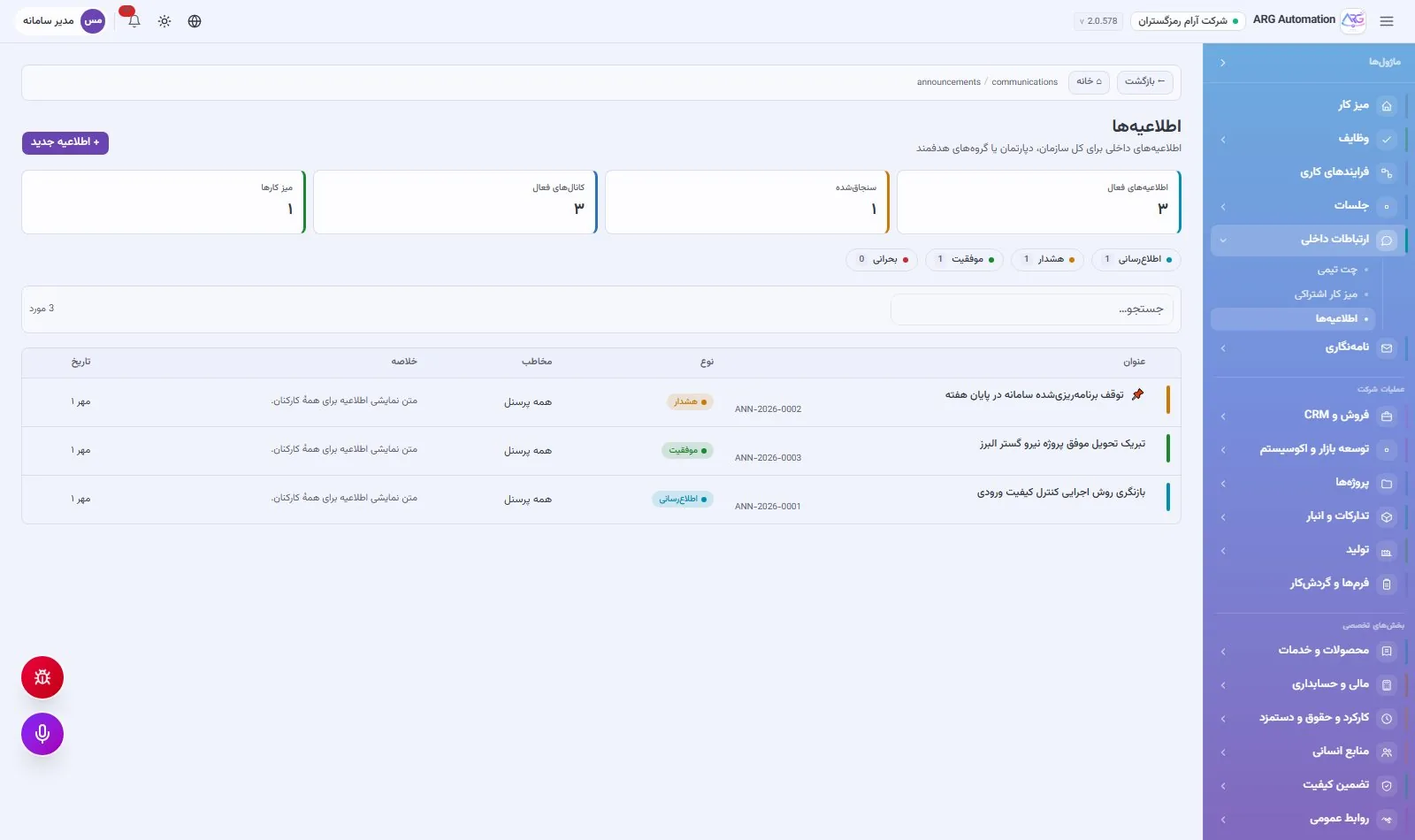
Task: Expand the مالی و حسابداری sidebar chevron
Action: 1223,685
